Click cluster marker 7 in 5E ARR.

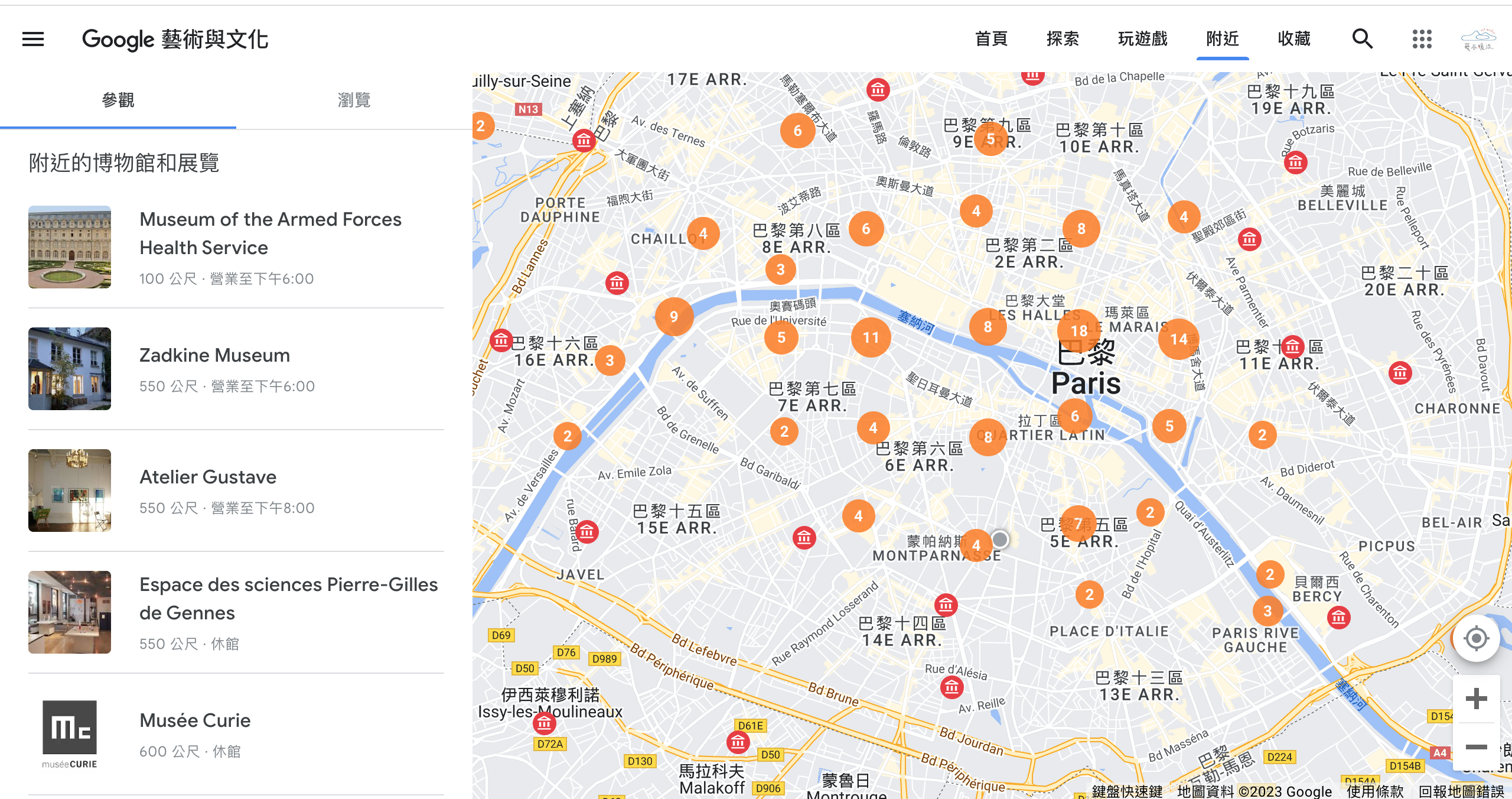point(1078,524)
